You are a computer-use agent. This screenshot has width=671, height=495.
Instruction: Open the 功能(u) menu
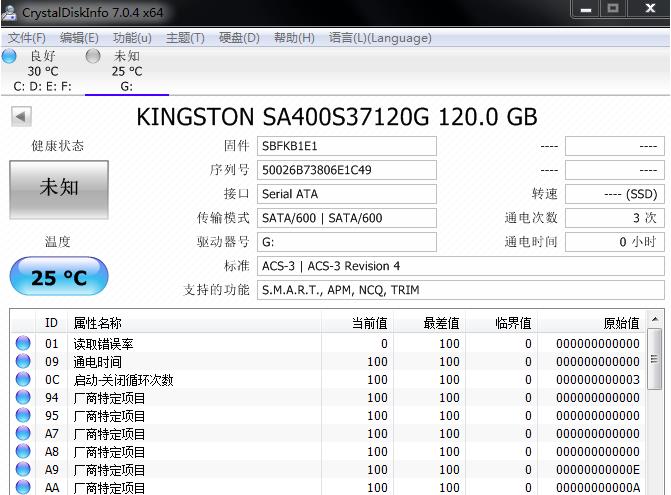pyautogui.click(x=132, y=38)
